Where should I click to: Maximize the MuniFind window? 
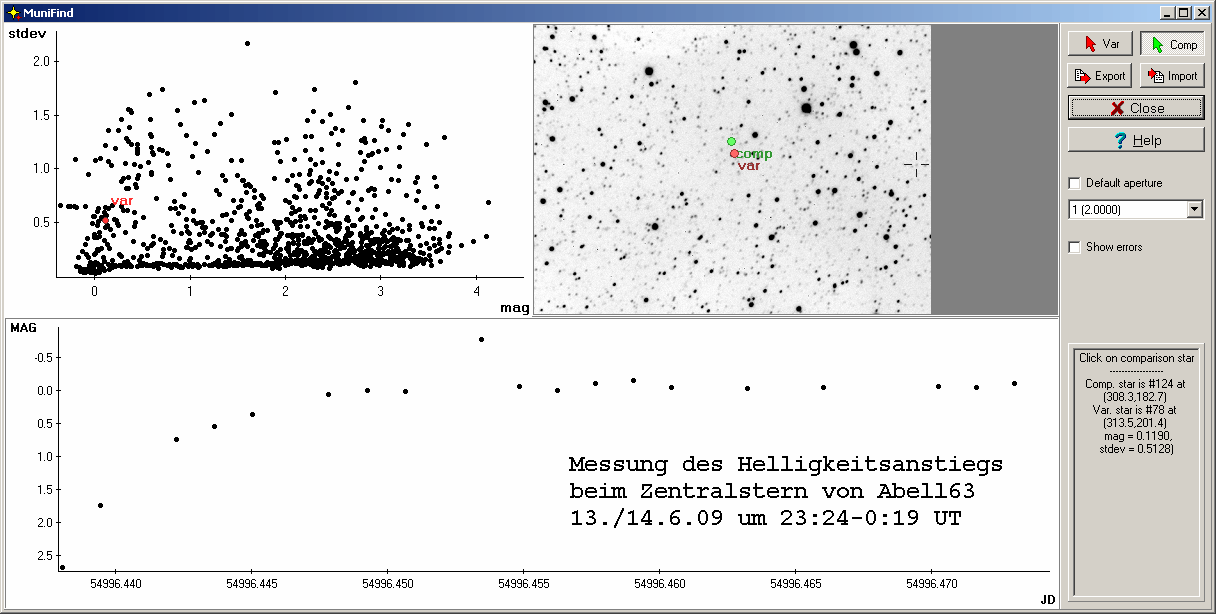pyautogui.click(x=1183, y=12)
